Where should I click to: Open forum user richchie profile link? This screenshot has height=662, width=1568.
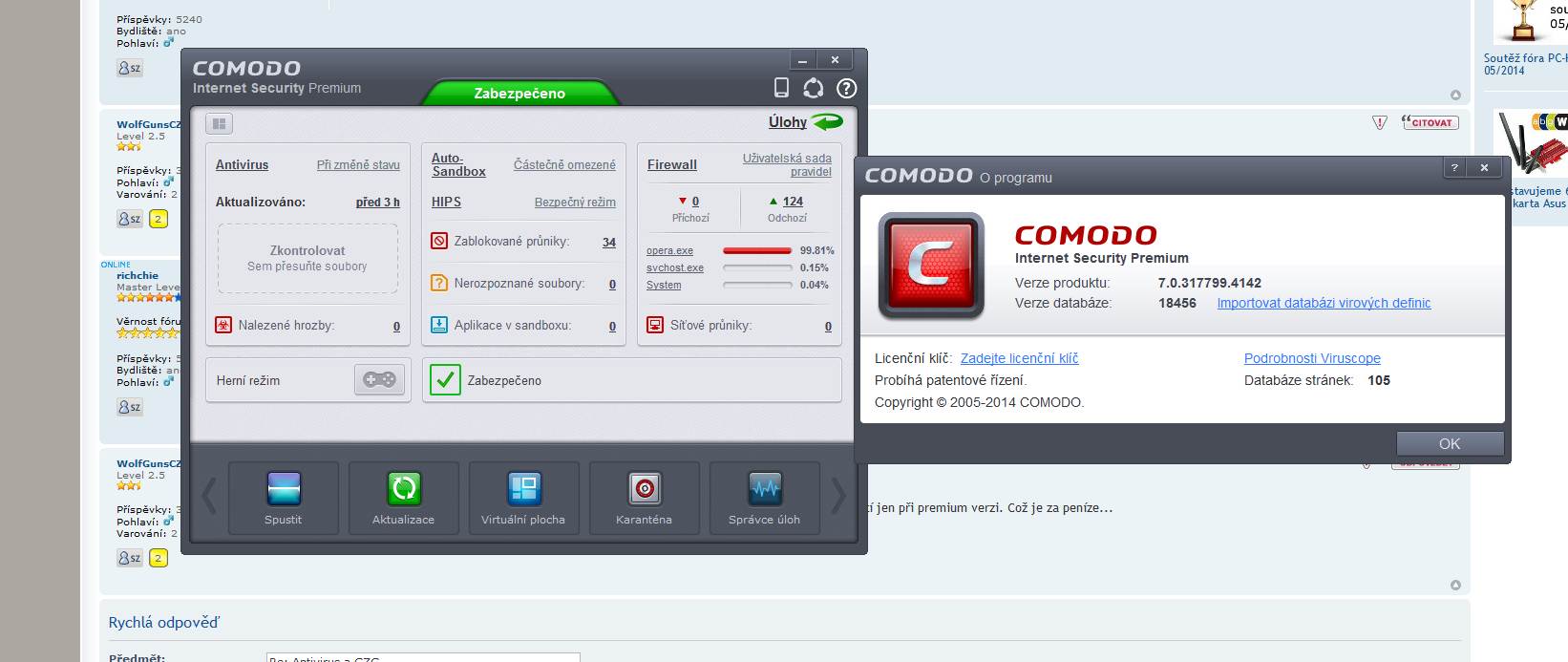138,275
